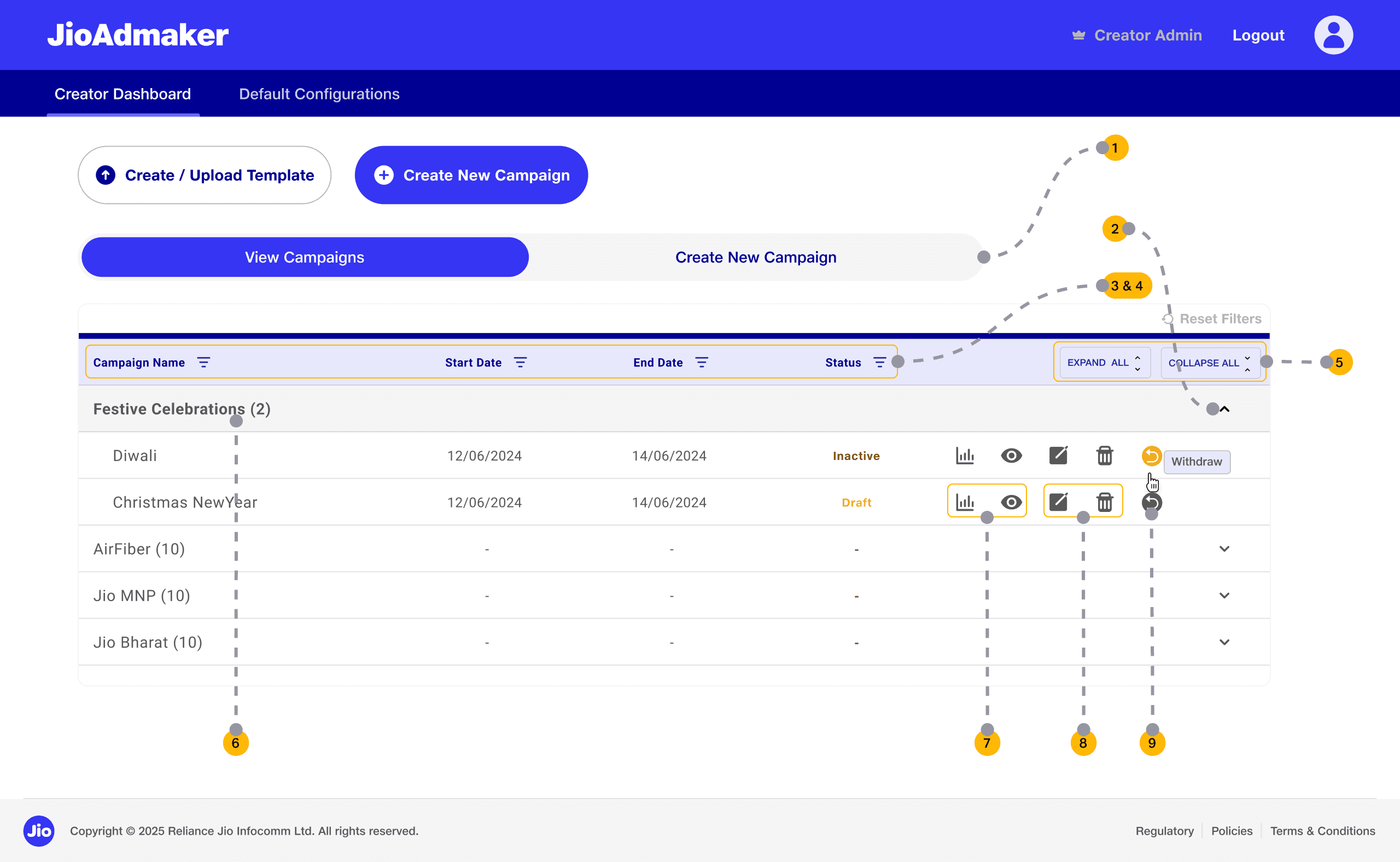Click edit icon for Diwali campaign

(x=1058, y=456)
